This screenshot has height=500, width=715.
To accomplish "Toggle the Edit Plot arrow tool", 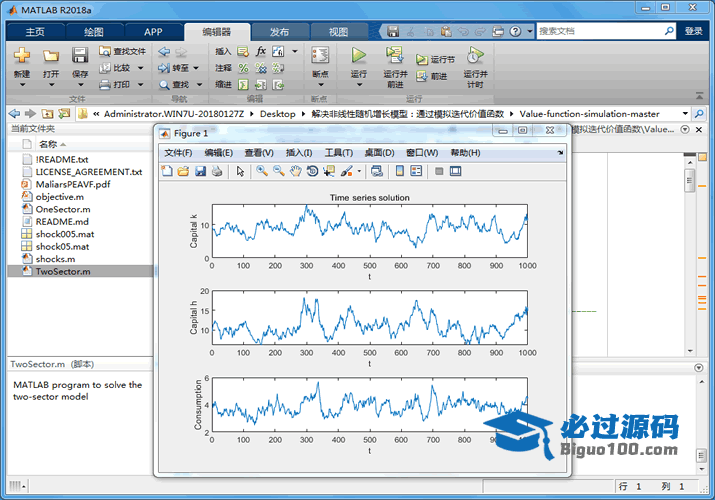I will click(240, 171).
